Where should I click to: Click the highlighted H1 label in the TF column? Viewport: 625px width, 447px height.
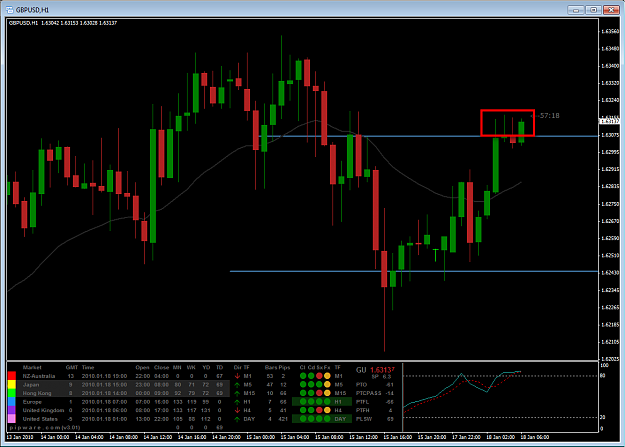[x=338, y=402]
